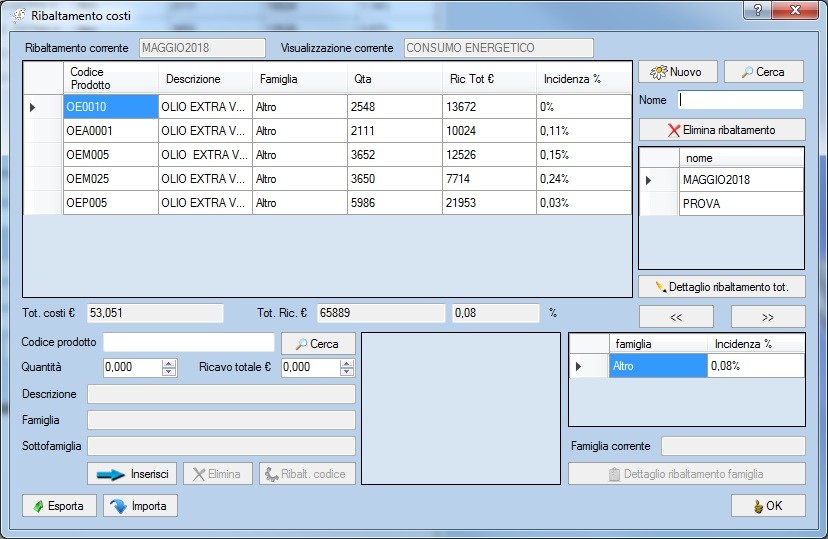Click the CONSUMO ENERGETICO field
The height and width of the screenshot is (539, 828).
(x=498, y=48)
